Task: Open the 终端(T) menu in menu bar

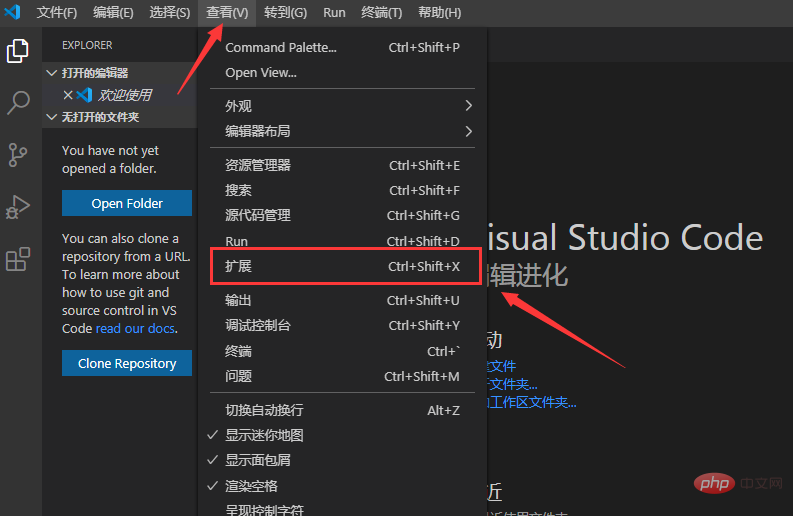Action: pos(381,13)
